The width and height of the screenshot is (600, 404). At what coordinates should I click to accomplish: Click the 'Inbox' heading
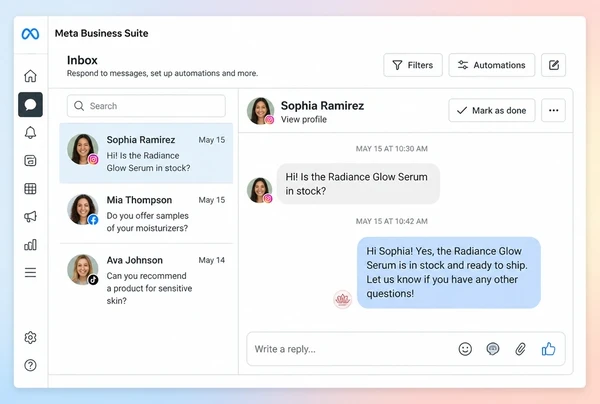coord(82,60)
